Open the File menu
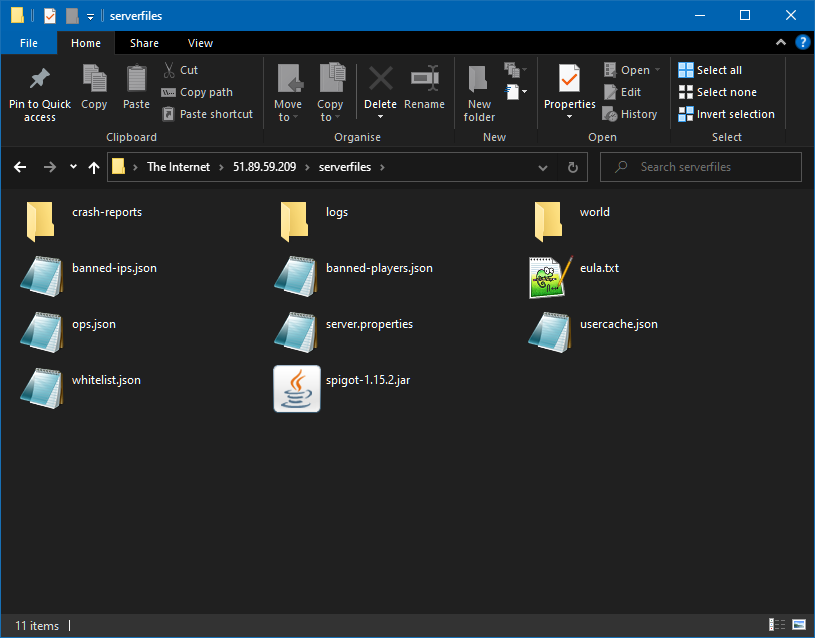The image size is (815, 638). (x=29, y=43)
